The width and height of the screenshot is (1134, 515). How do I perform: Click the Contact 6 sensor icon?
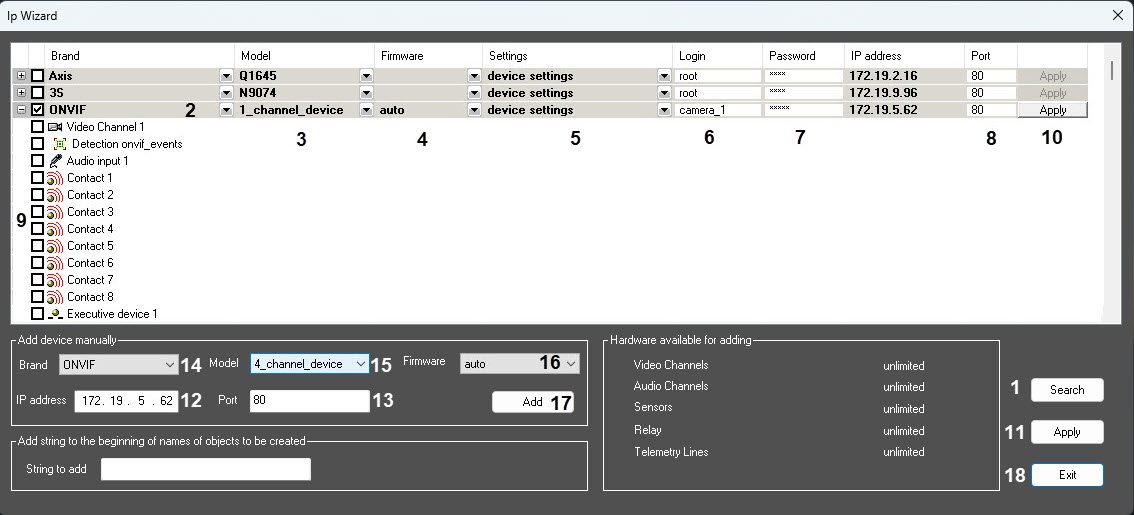55,263
